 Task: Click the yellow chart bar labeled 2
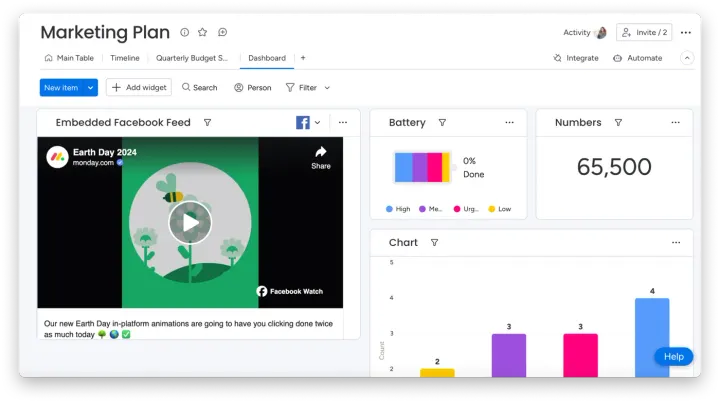(x=437, y=373)
